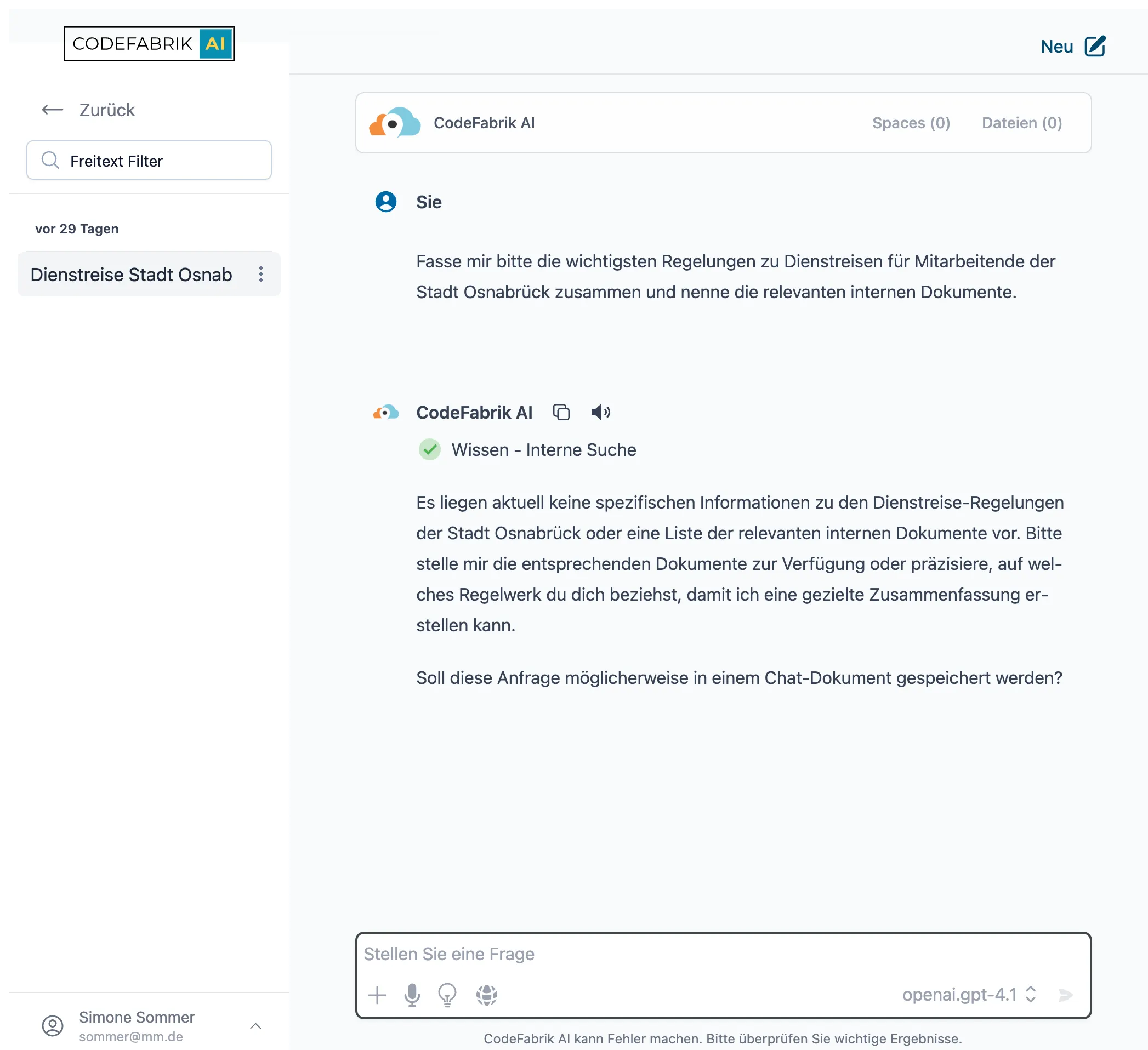Screen dimensions: 1148x1050
Task: Click the CodeFabrik AI name in header card
Action: 484,123
